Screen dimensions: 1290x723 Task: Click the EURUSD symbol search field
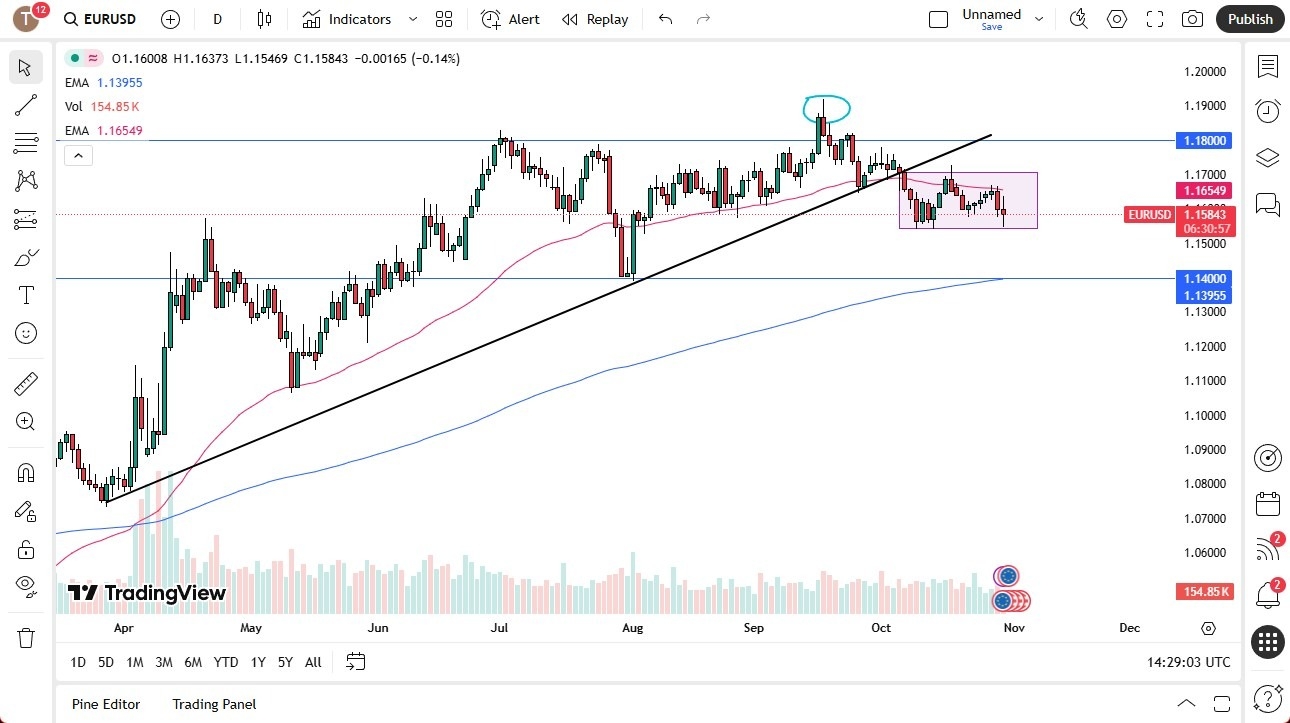click(110, 19)
